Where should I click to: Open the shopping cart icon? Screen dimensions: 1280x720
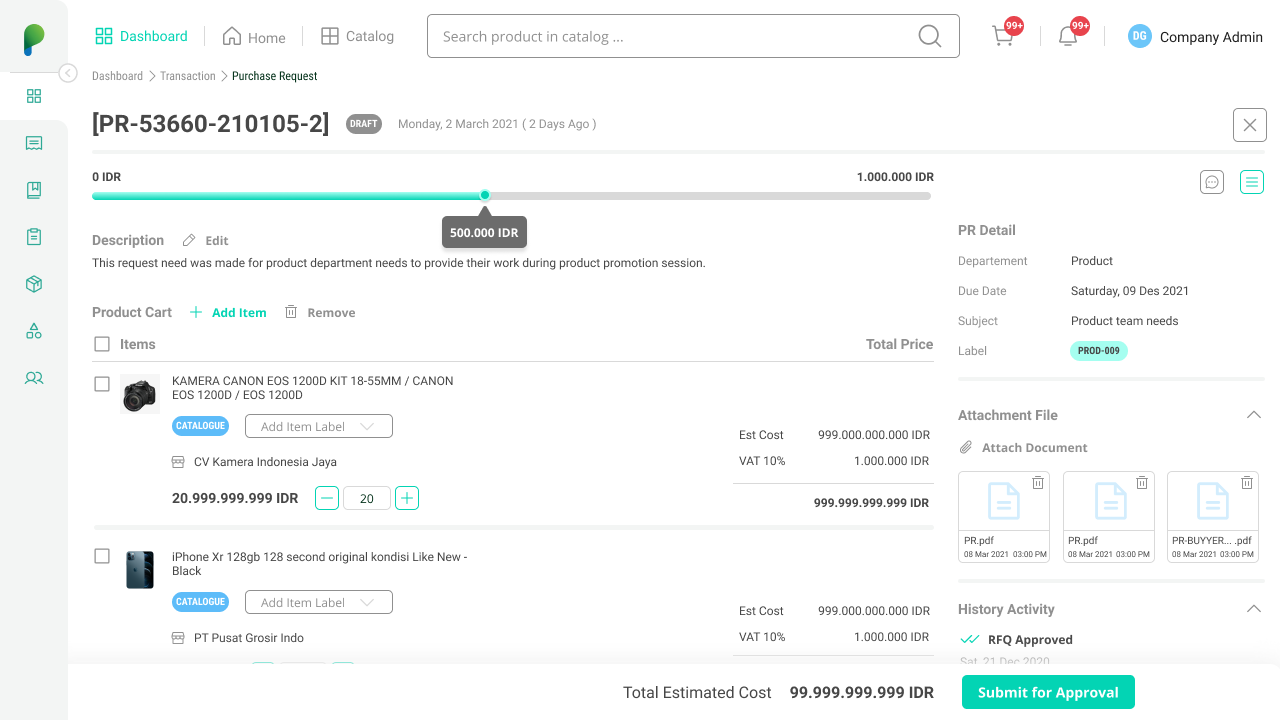[x=1002, y=36]
